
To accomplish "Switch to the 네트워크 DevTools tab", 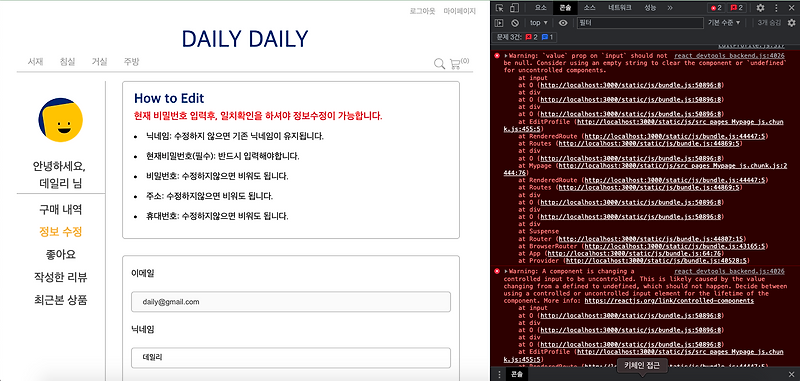I will coord(620,8).
